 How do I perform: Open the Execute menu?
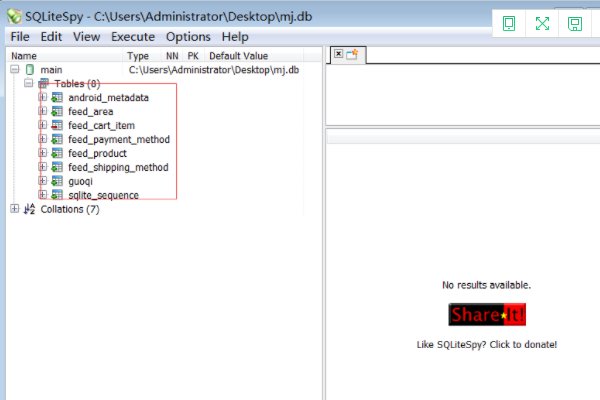[x=132, y=36]
